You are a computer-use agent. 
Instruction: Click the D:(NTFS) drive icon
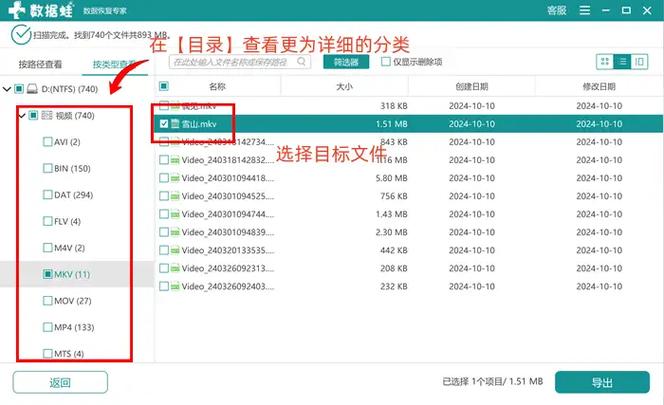(x=32, y=89)
